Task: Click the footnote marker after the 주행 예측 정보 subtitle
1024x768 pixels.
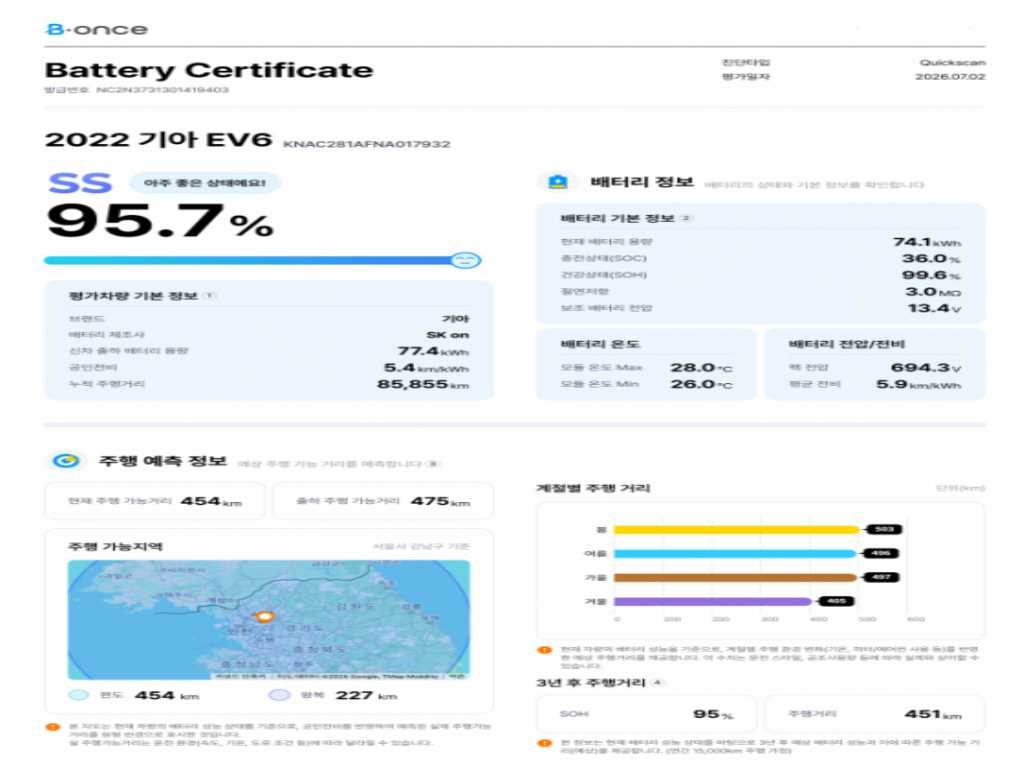Action: click(x=432, y=464)
